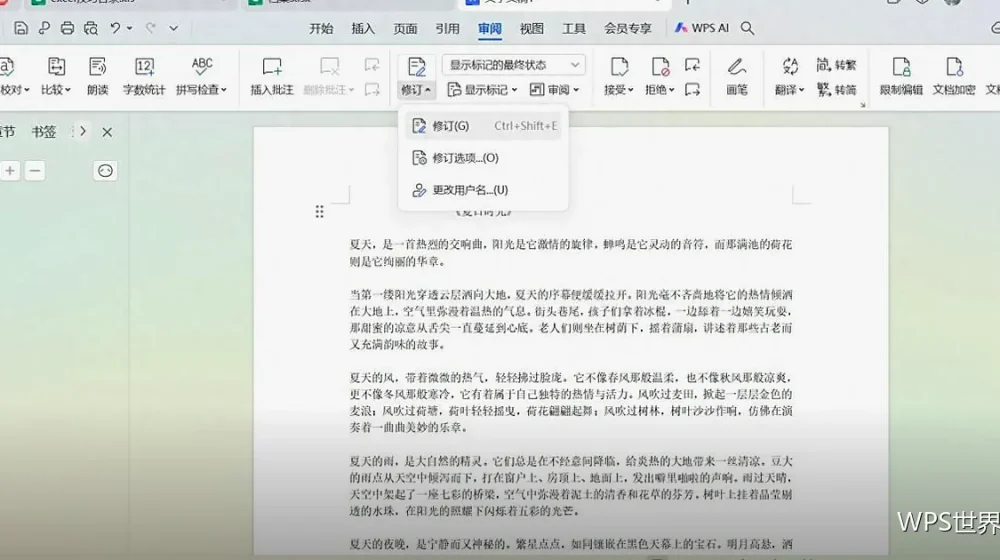Image resolution: width=1000 pixels, height=560 pixels.
Task: Click the 校对 proofreading icon
Action: coord(8,67)
